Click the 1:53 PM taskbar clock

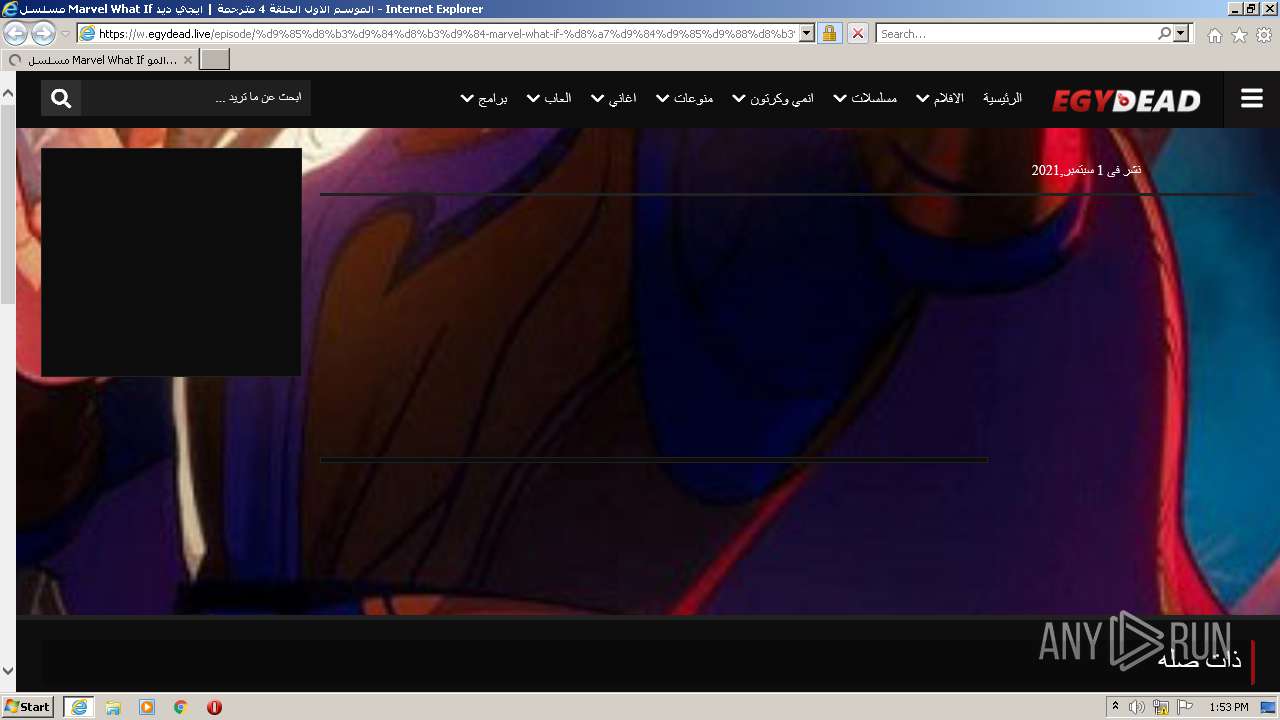tap(1229, 707)
